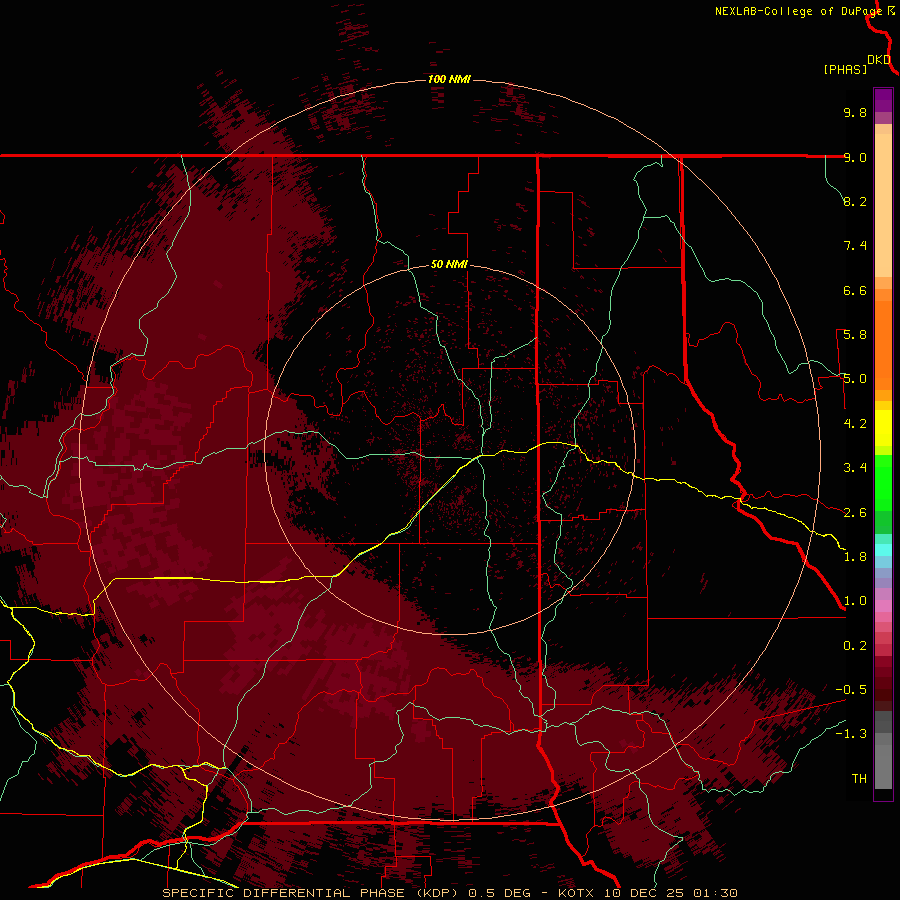This screenshot has width=900, height=900.
Task: Click the 1.8 color scale value
Action: [855, 557]
